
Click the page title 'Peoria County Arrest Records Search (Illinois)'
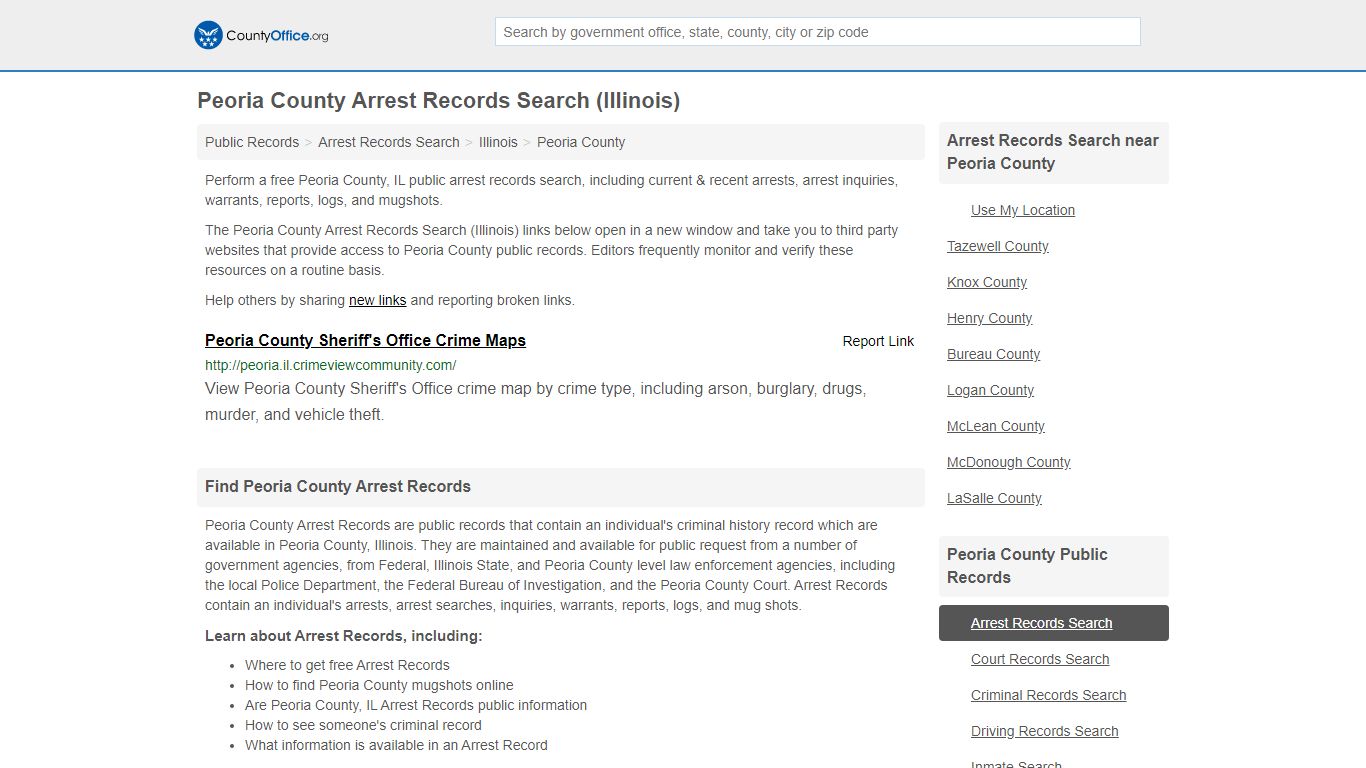coord(438,101)
